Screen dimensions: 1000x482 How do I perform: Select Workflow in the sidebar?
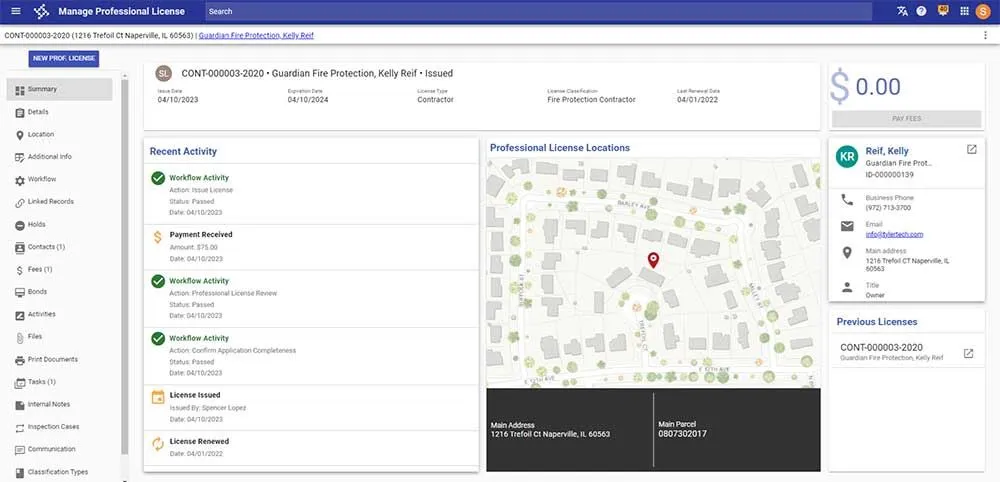[x=42, y=179]
